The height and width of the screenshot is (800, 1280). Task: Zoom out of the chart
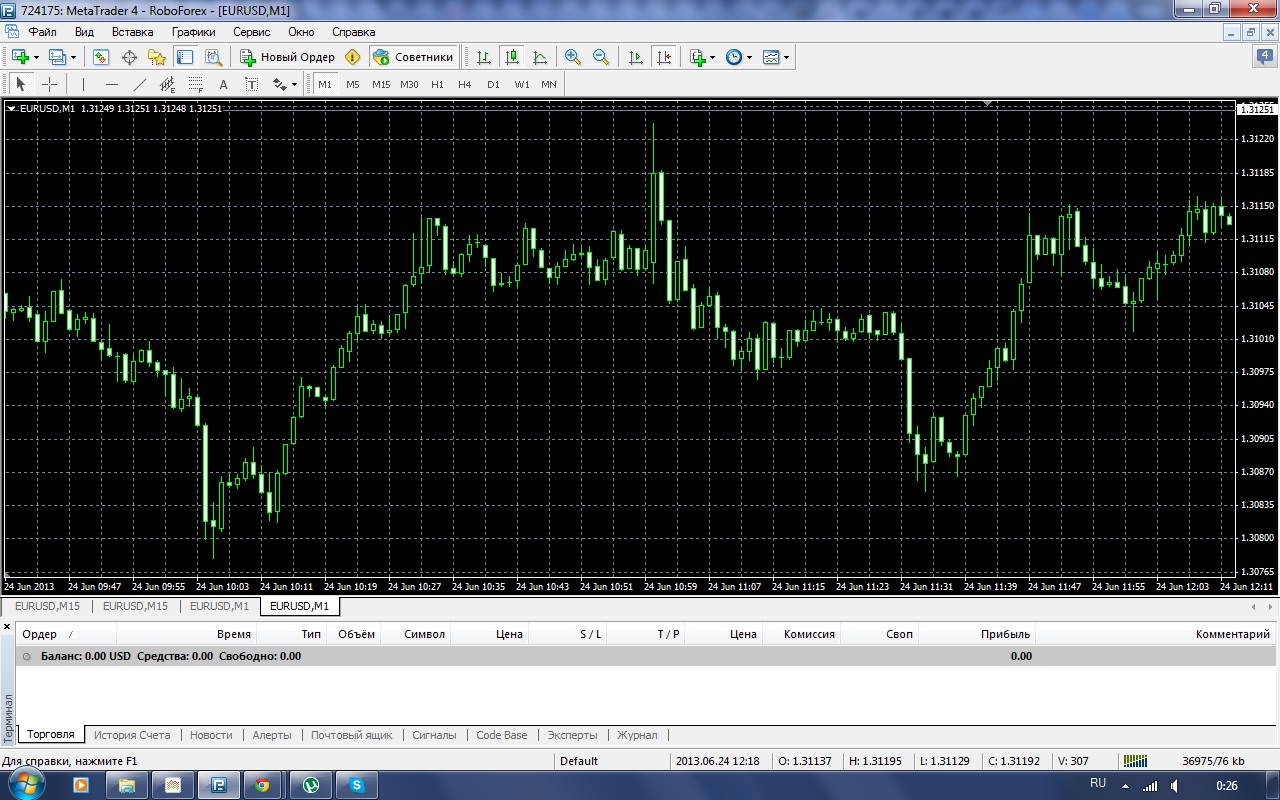[x=601, y=57]
